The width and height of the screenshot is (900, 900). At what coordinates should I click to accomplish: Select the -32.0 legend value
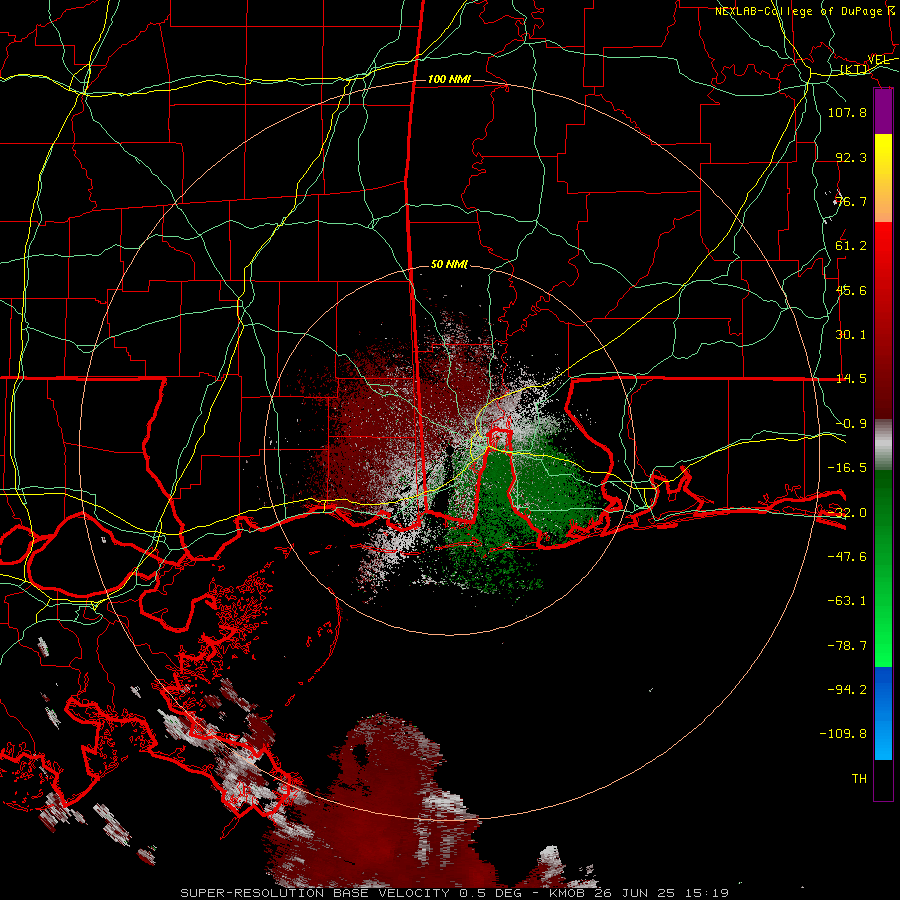847,513
